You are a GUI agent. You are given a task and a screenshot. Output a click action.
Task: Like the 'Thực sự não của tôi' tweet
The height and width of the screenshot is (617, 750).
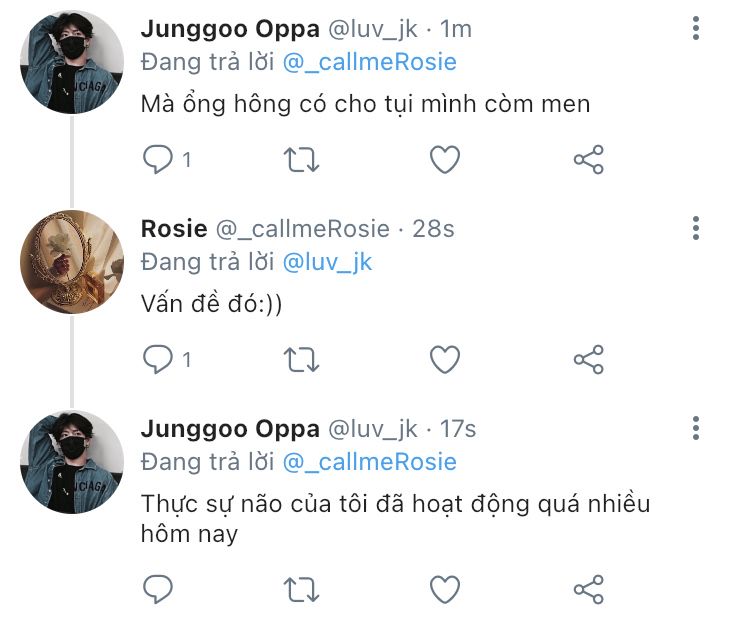tap(445, 589)
